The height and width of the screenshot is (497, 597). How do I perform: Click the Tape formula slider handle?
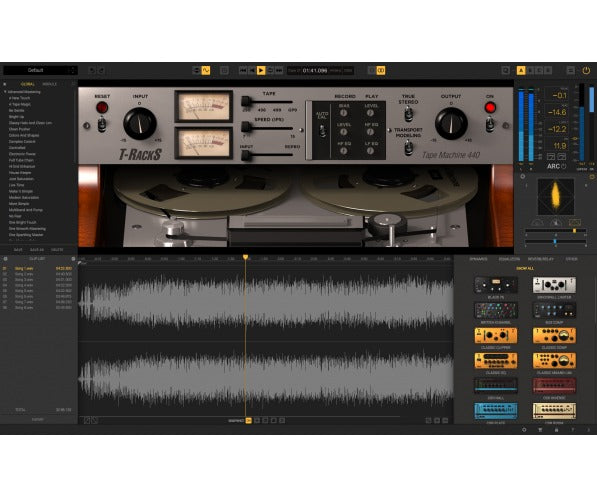[x=246, y=102]
